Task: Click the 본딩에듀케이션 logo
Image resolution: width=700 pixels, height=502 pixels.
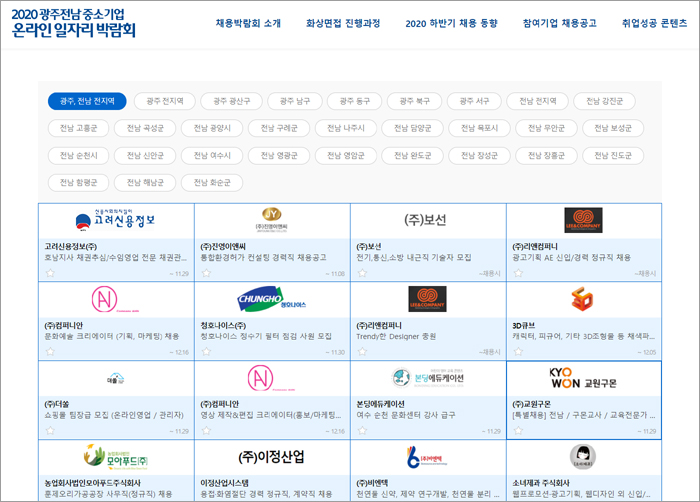Action: point(428,378)
